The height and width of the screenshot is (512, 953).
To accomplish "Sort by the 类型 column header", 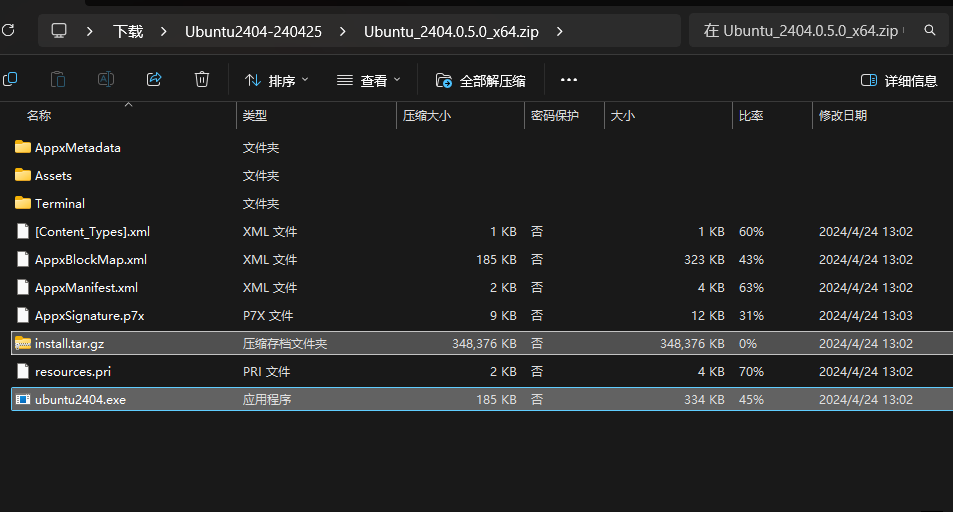I will click(x=255, y=116).
